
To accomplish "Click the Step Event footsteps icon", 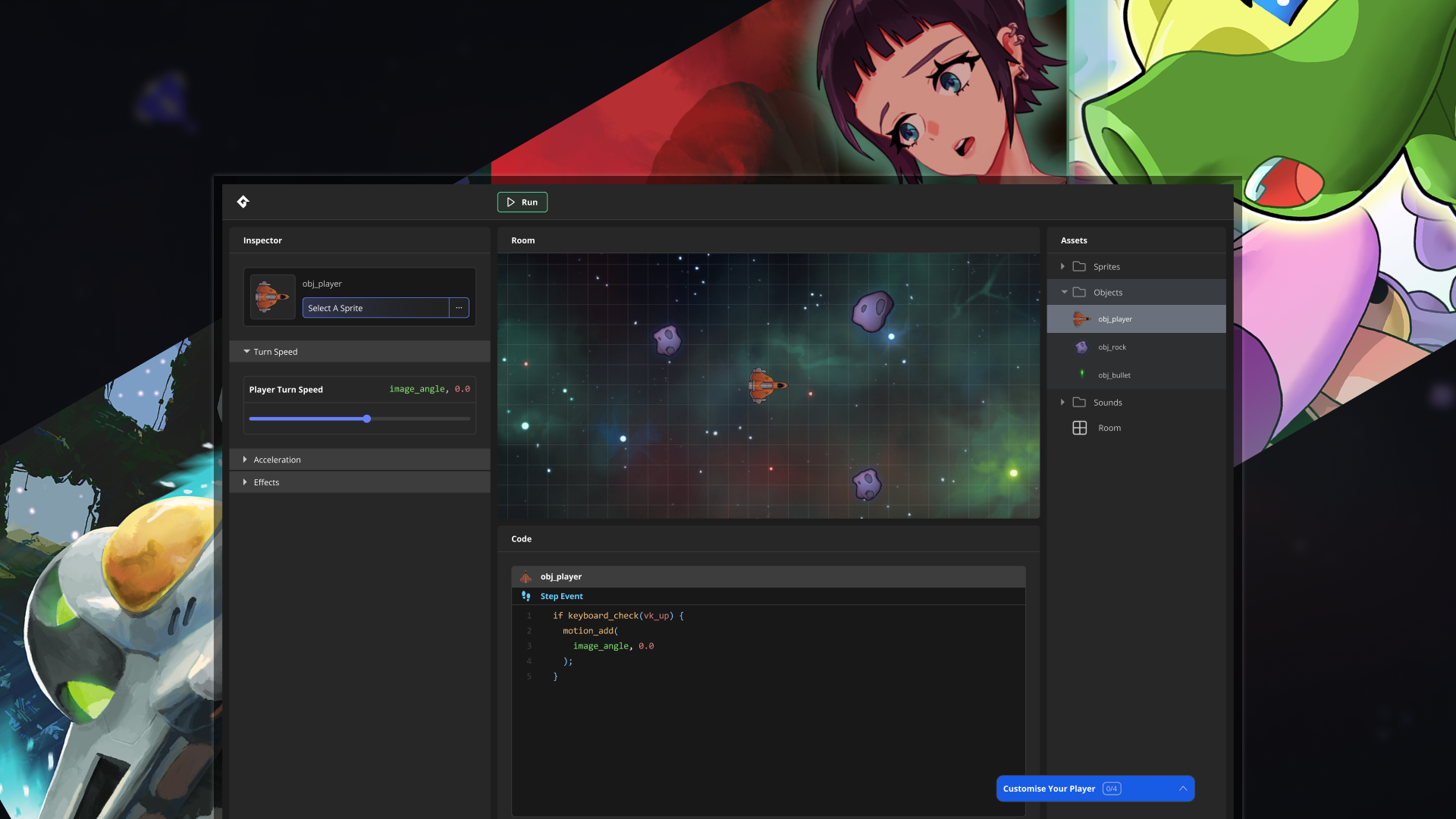I will pos(526,597).
